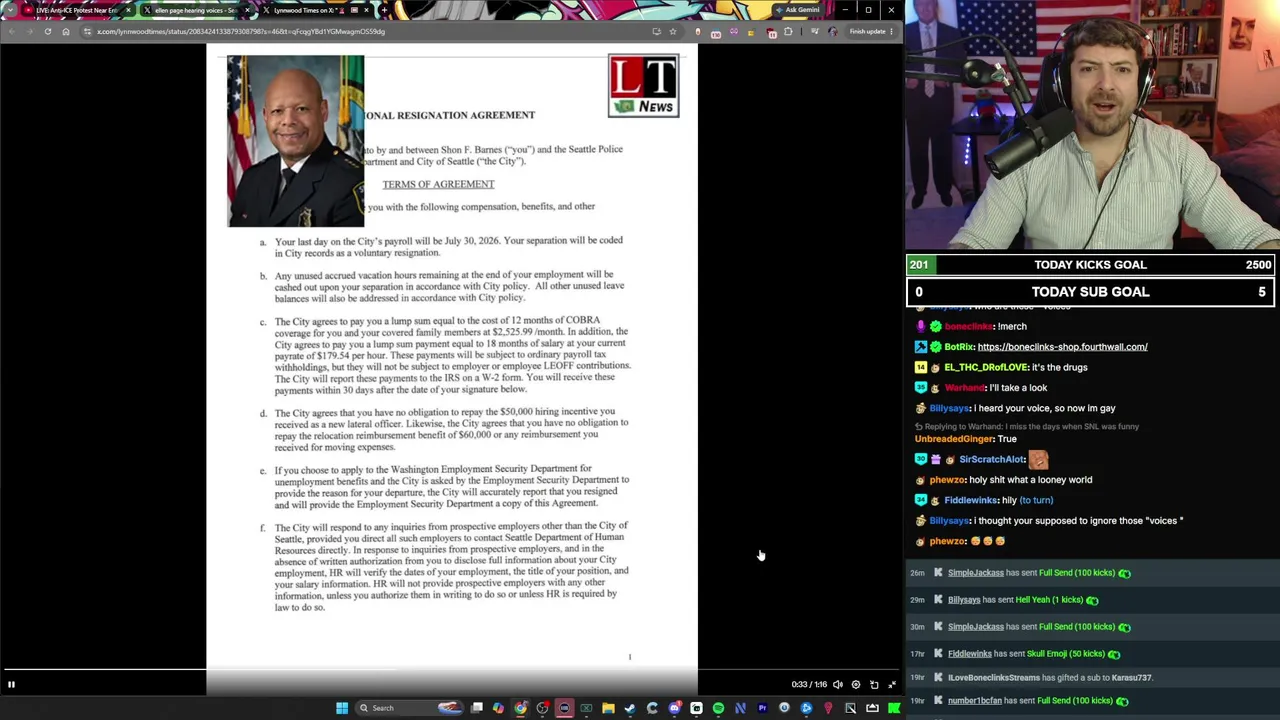Pause the playing video
1280x720 pixels.
11,685
